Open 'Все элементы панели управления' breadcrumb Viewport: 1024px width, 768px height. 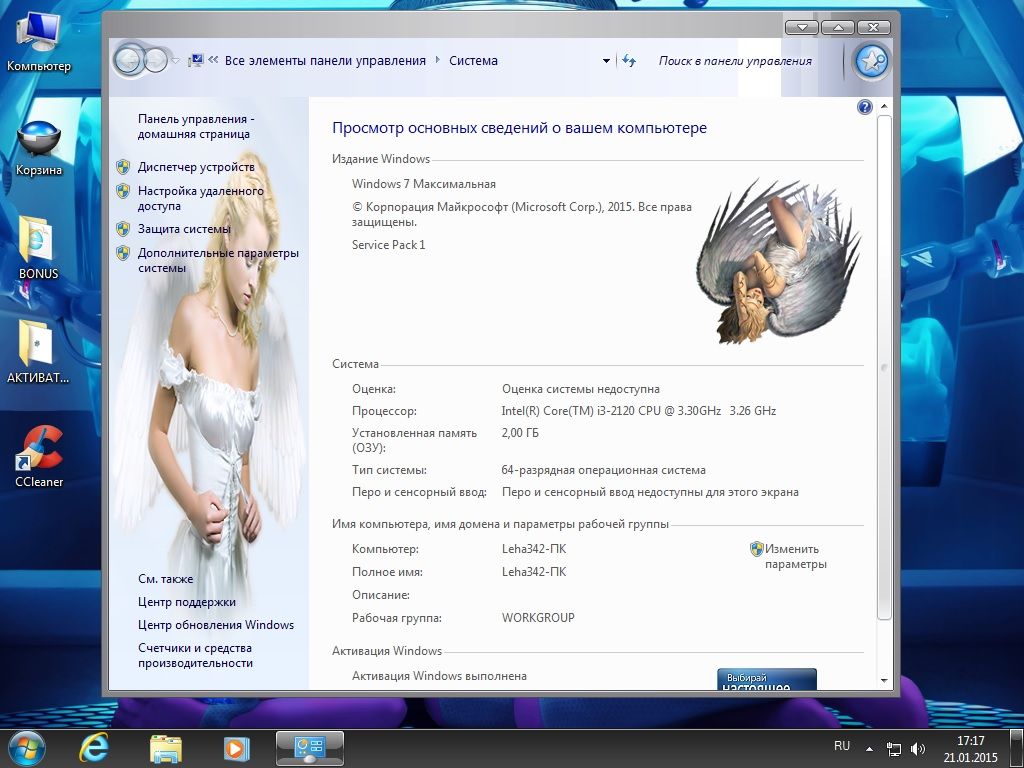325,61
